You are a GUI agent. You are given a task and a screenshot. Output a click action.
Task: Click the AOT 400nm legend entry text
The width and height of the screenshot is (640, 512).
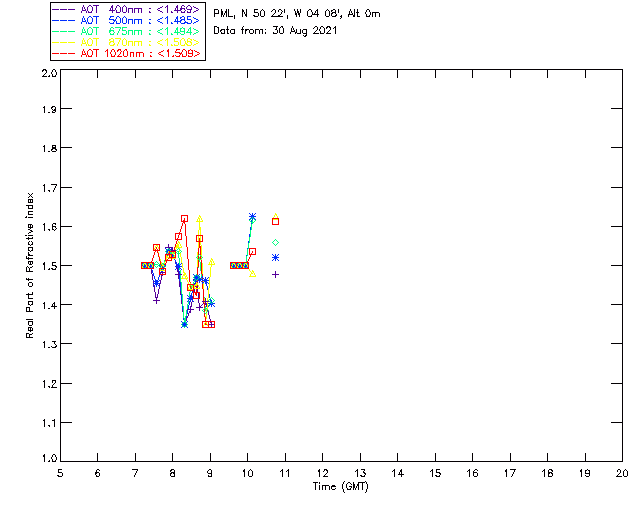(140, 9)
